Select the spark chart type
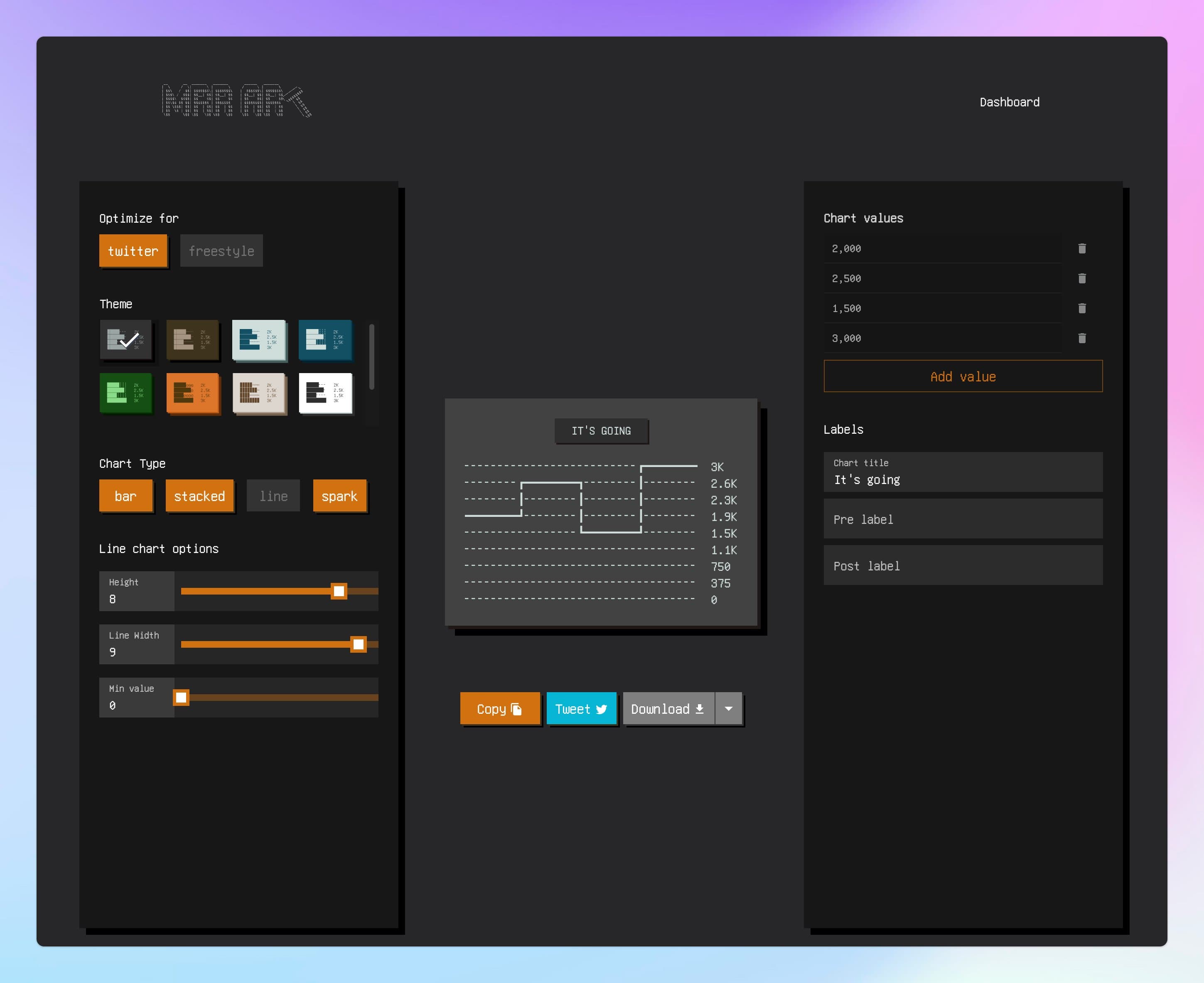The height and width of the screenshot is (983, 1204). pyautogui.click(x=339, y=496)
